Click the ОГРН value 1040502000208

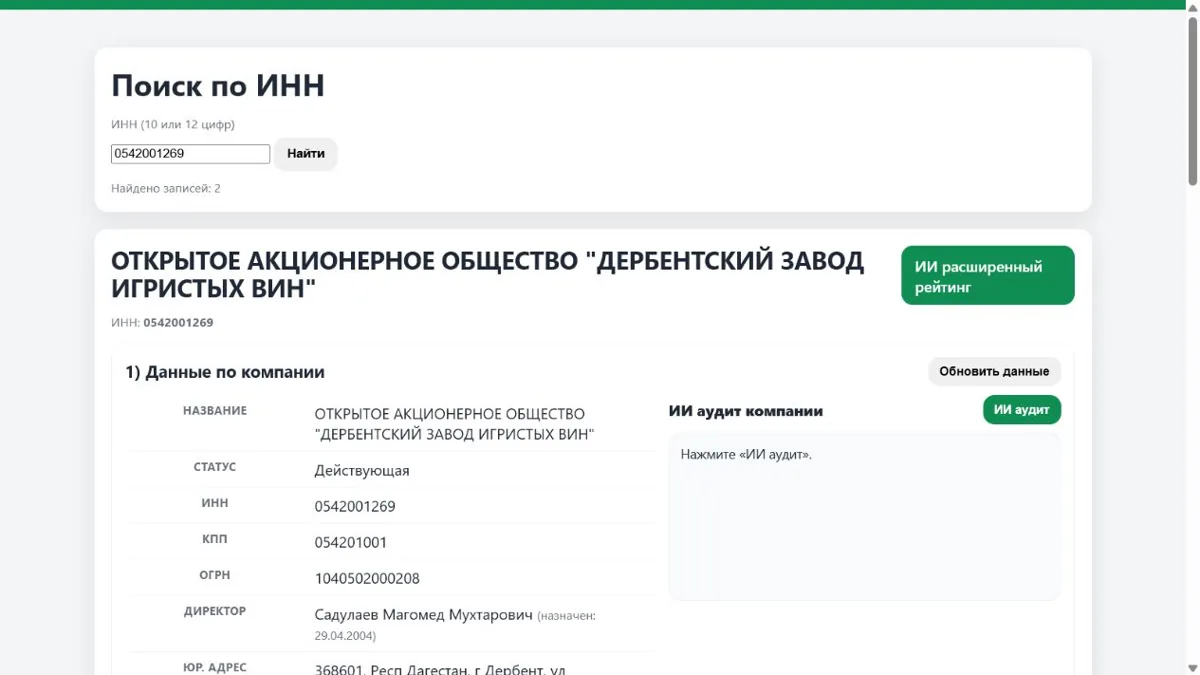tap(367, 578)
